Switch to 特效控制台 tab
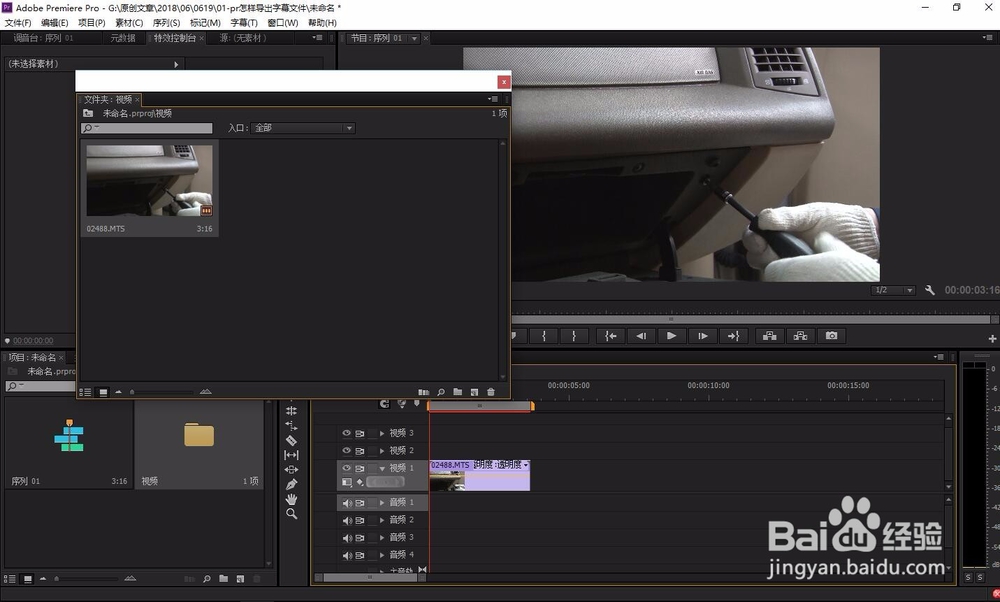This screenshot has width=1000, height=602. tap(175, 38)
